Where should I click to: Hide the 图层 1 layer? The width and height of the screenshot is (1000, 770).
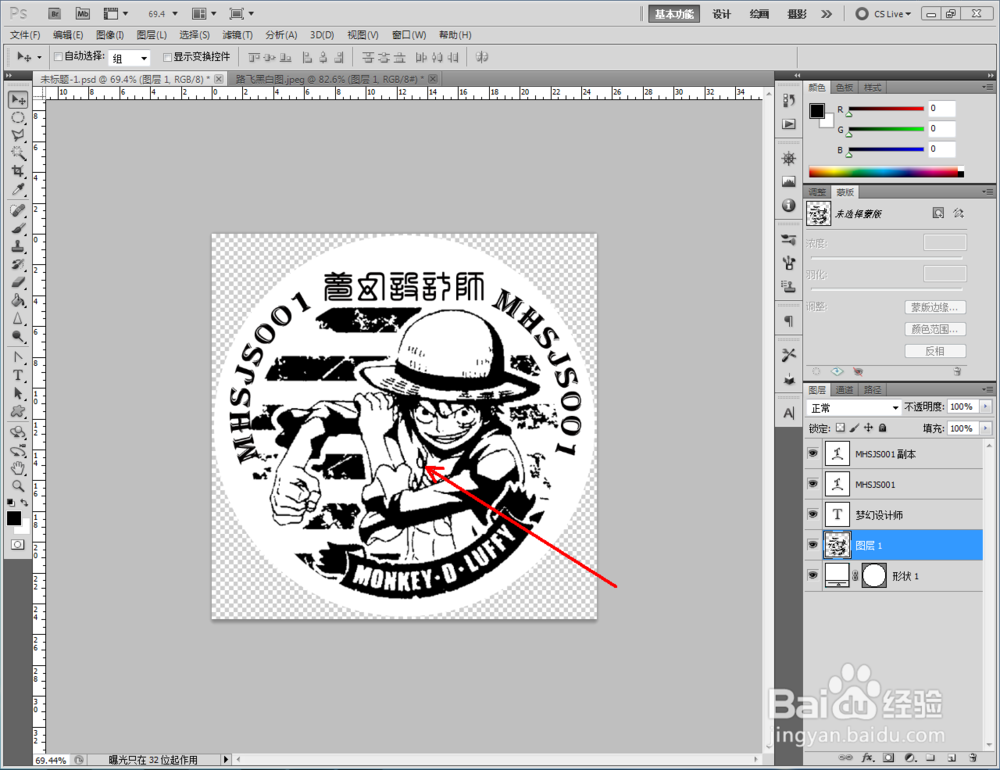[812, 545]
